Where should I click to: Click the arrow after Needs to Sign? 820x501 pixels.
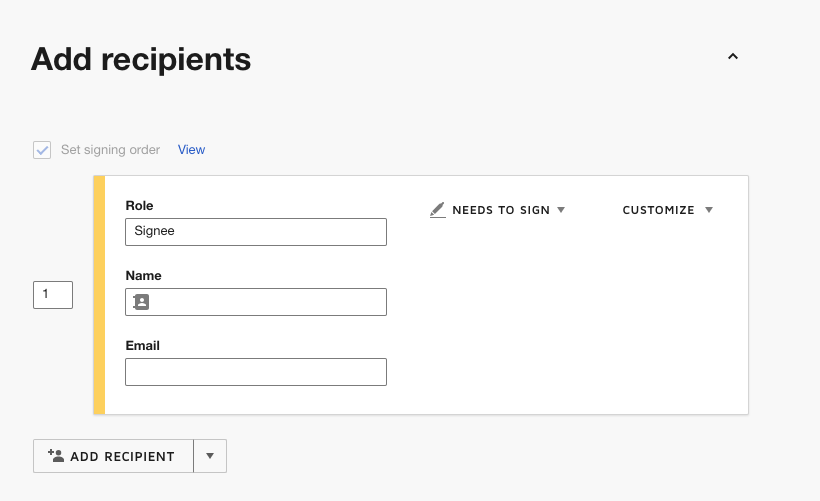coord(561,210)
